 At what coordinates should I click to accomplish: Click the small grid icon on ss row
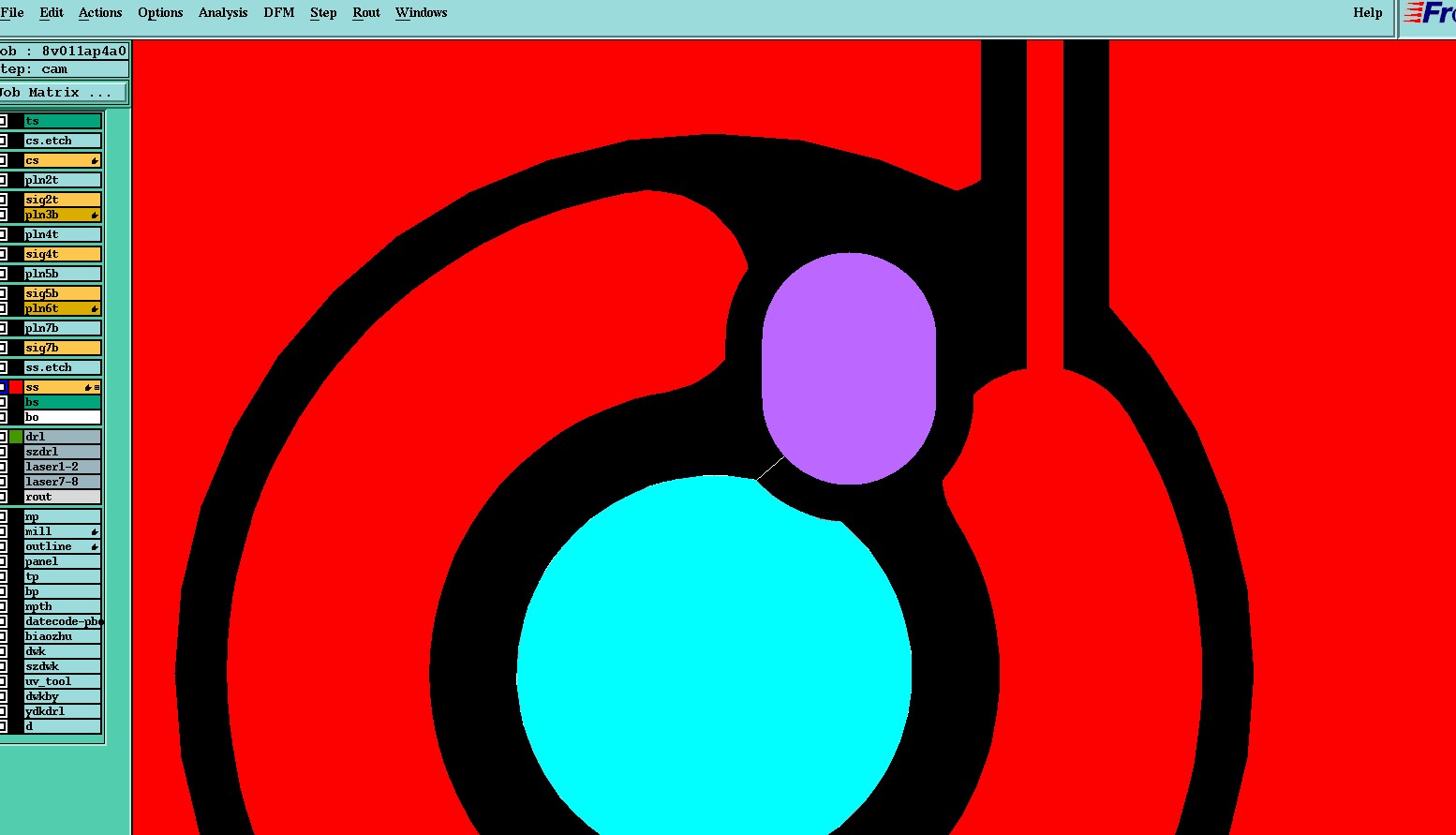97,388
